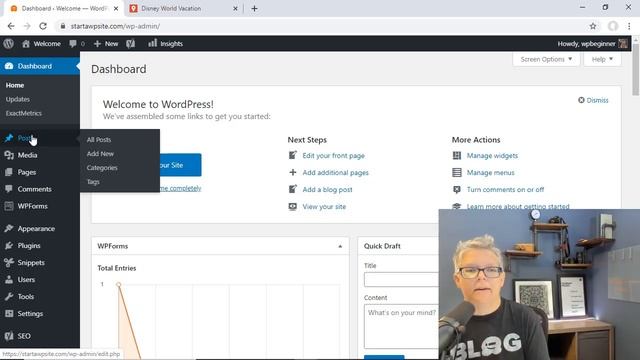The width and height of the screenshot is (640, 360).
Task: Click the address bar URL
Action: (115, 26)
